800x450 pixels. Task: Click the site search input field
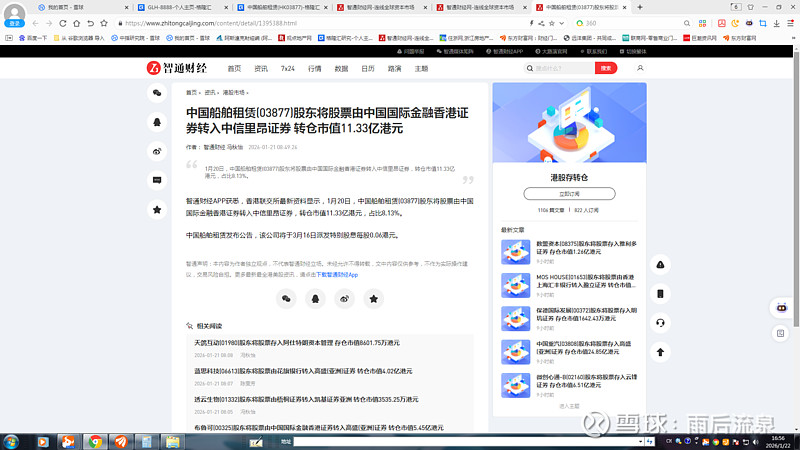tap(559, 68)
